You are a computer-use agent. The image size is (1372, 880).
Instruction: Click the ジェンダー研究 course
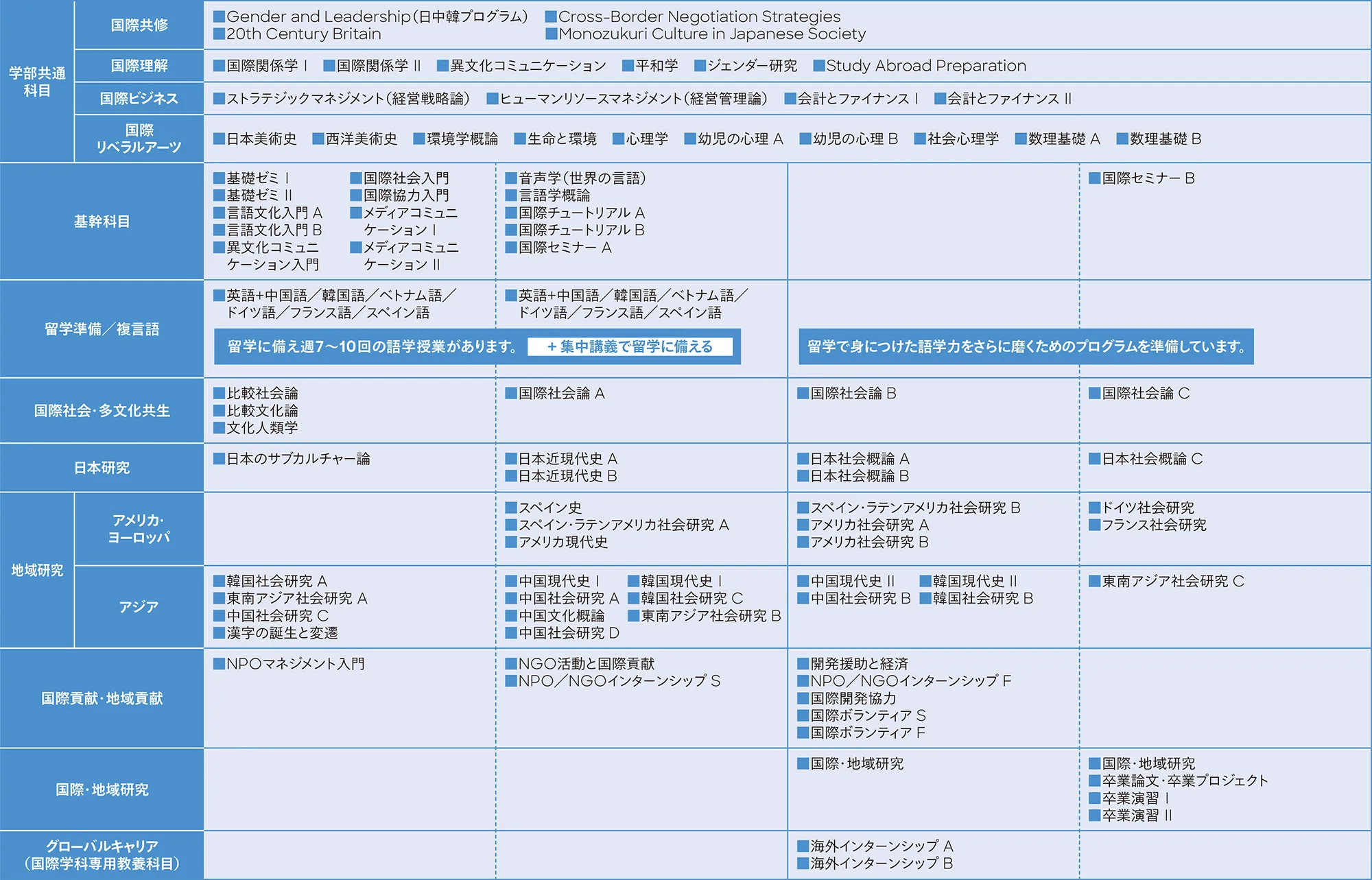click(x=746, y=66)
